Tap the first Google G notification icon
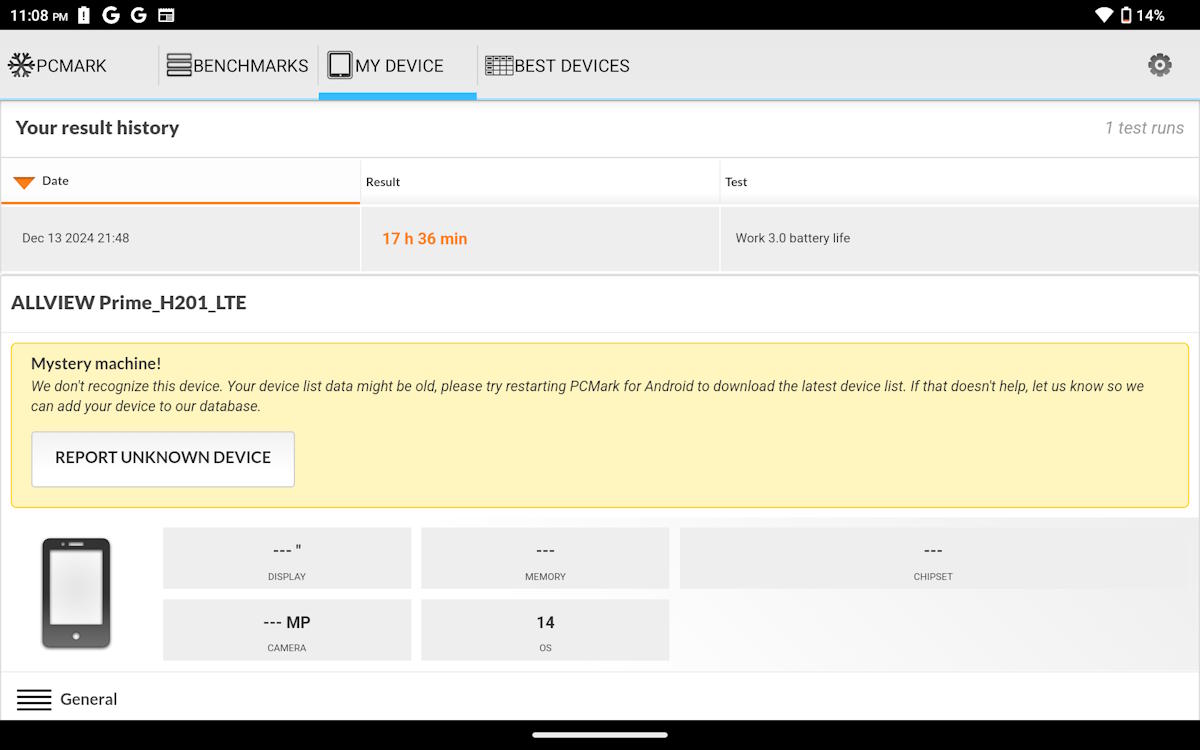Viewport: 1200px width, 750px height. 111,15
